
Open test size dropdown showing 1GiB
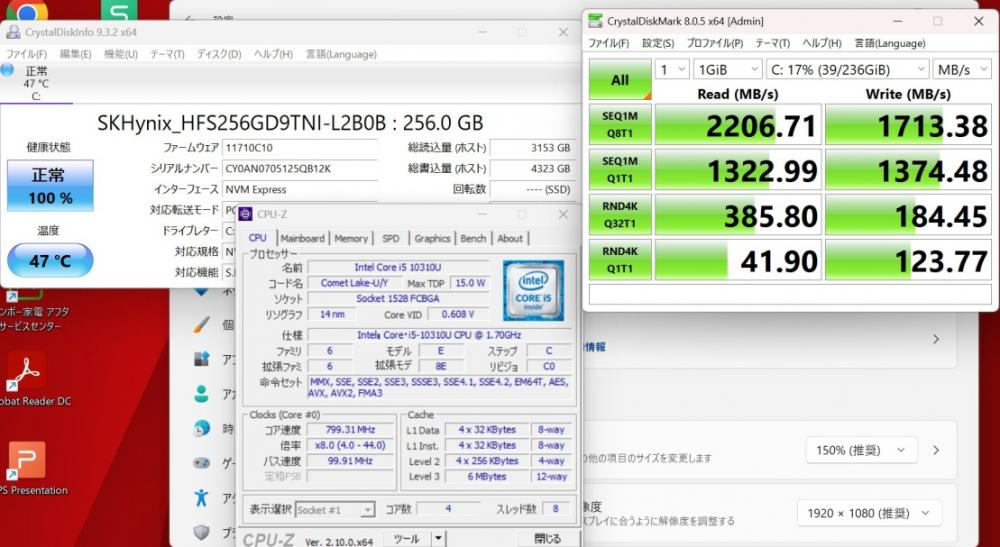(x=728, y=69)
